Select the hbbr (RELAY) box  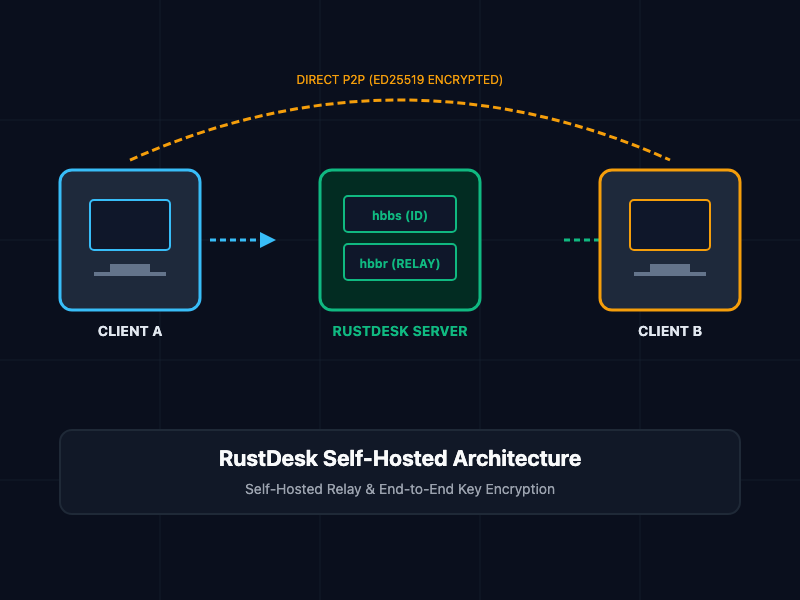pyautogui.click(x=400, y=263)
